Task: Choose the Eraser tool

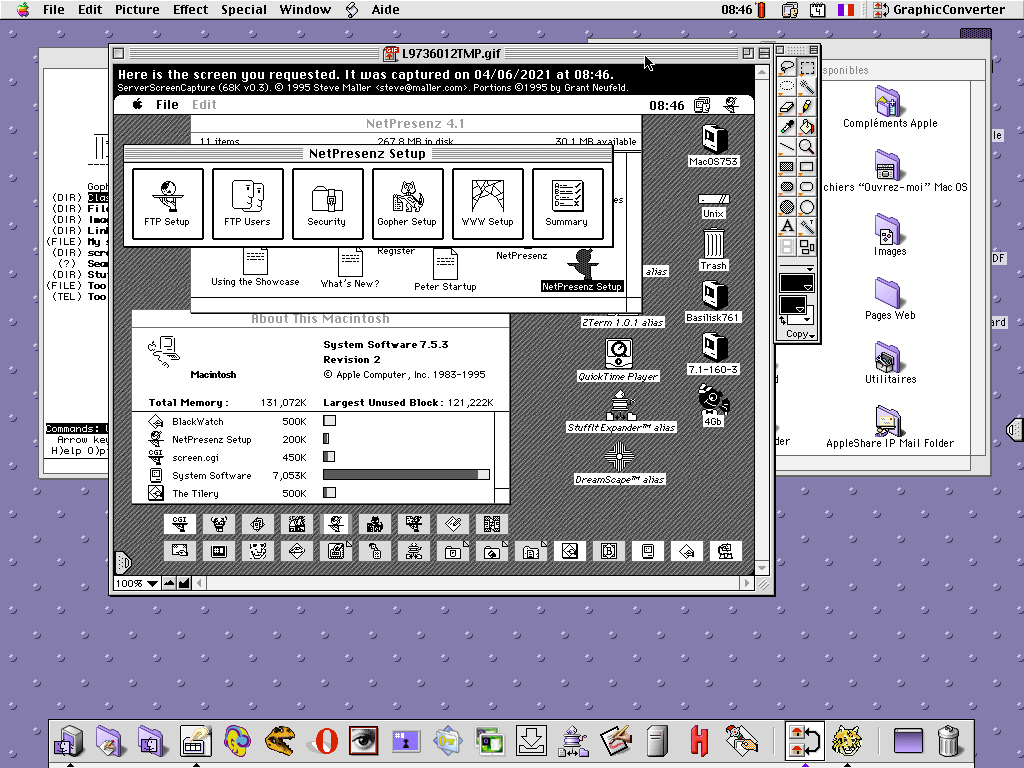Action: [787, 107]
